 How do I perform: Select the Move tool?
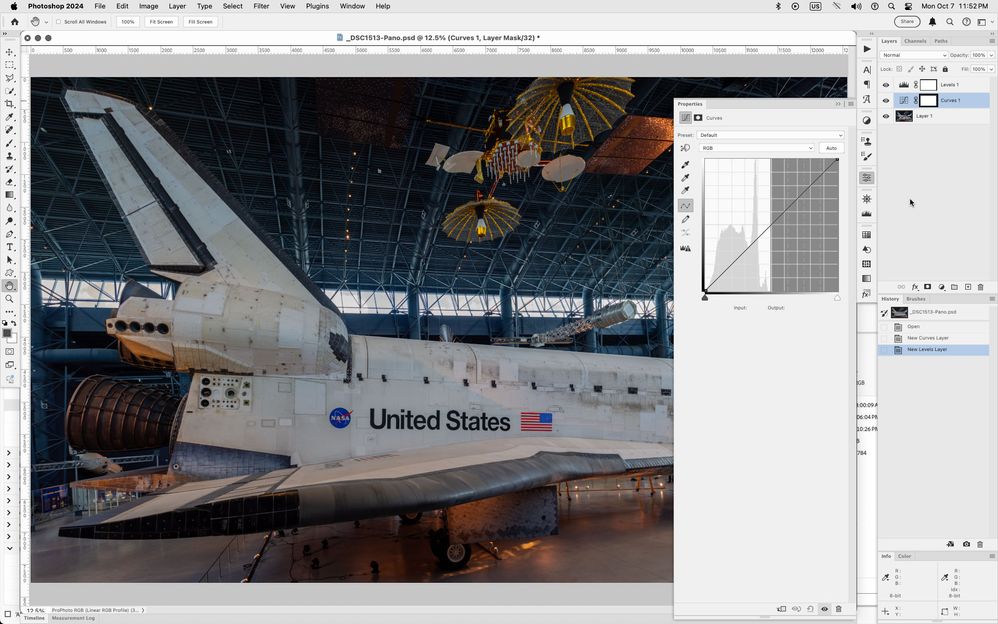pyautogui.click(x=10, y=52)
